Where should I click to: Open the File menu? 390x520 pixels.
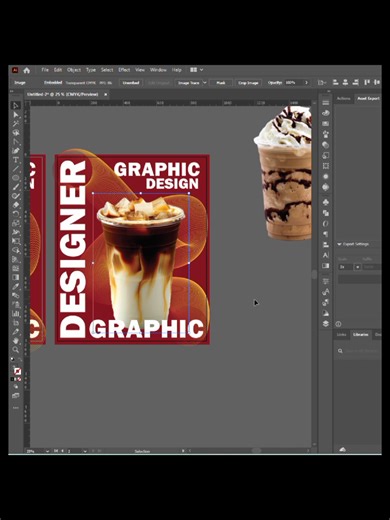tap(45, 70)
